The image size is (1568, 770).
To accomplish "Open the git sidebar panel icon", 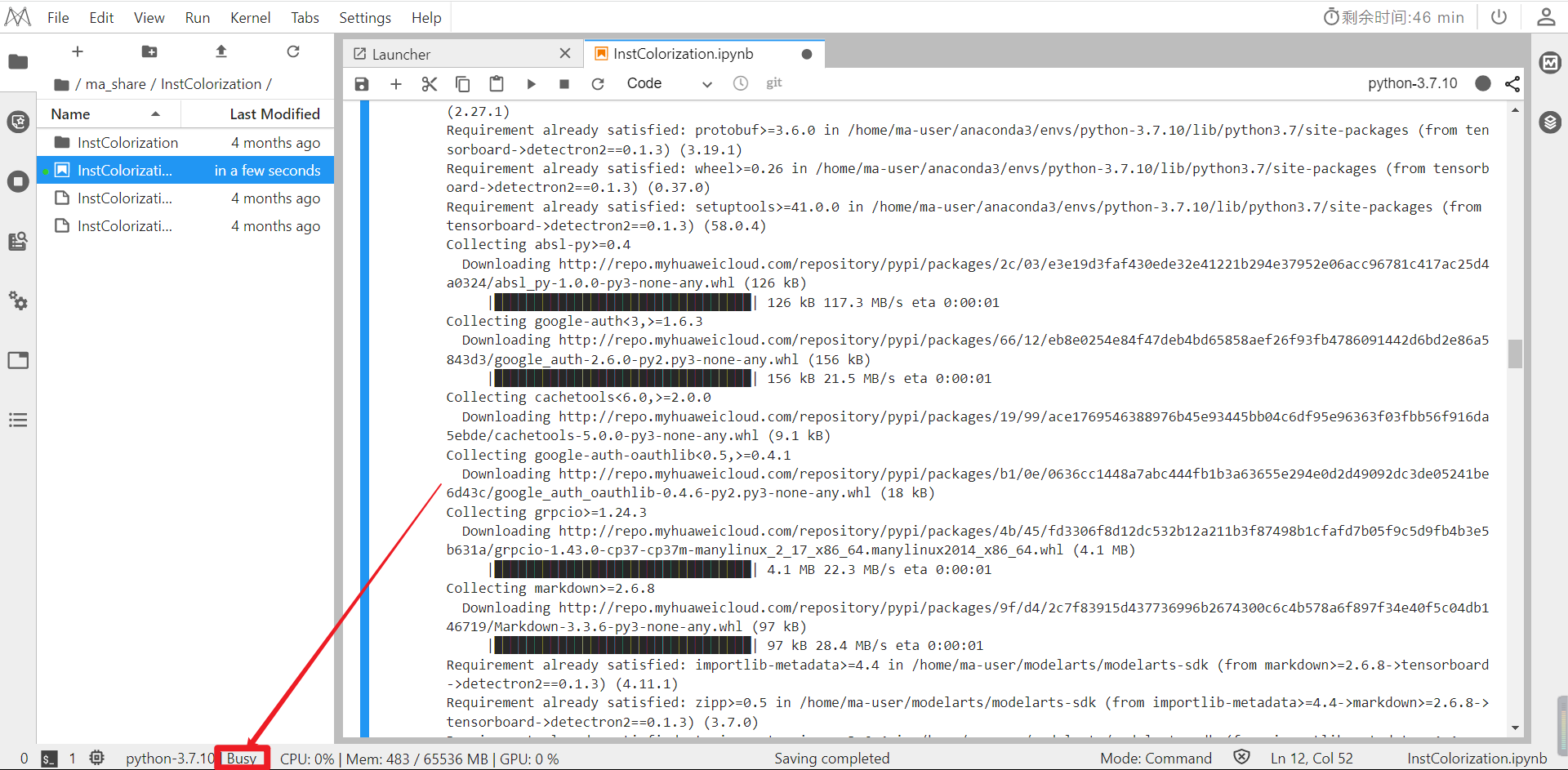I will (18, 122).
